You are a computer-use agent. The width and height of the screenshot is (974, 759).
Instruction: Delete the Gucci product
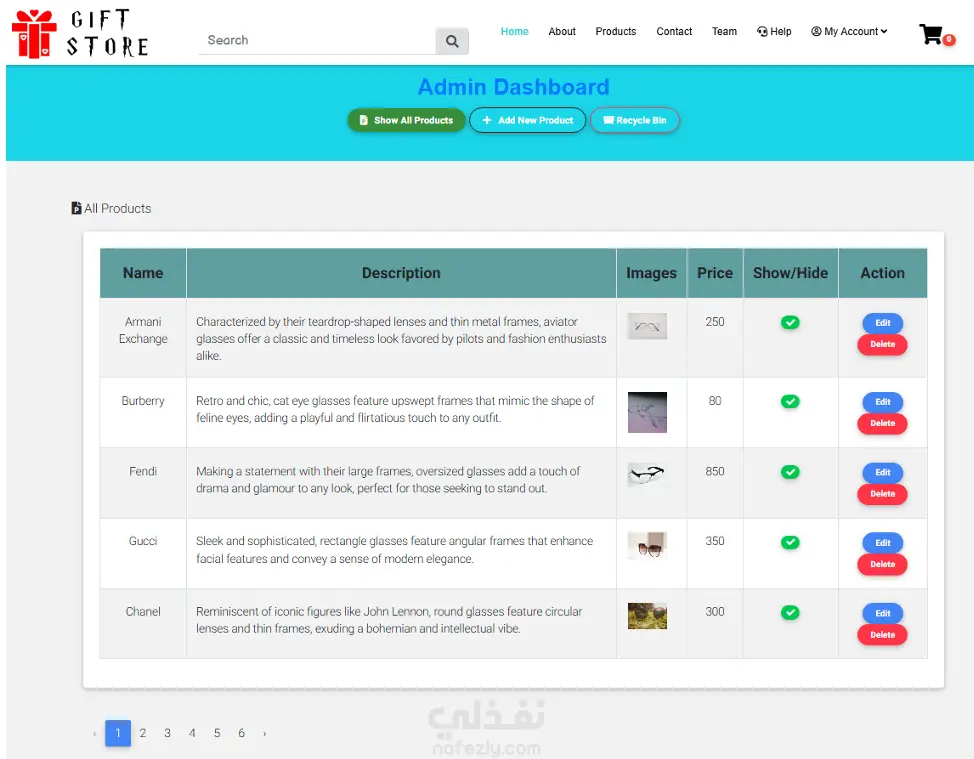[x=883, y=564]
